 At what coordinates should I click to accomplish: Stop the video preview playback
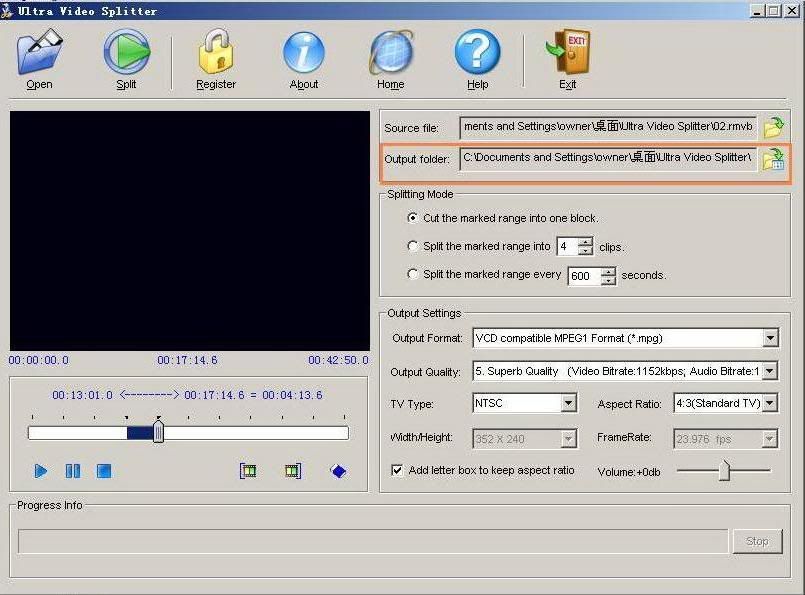click(104, 471)
